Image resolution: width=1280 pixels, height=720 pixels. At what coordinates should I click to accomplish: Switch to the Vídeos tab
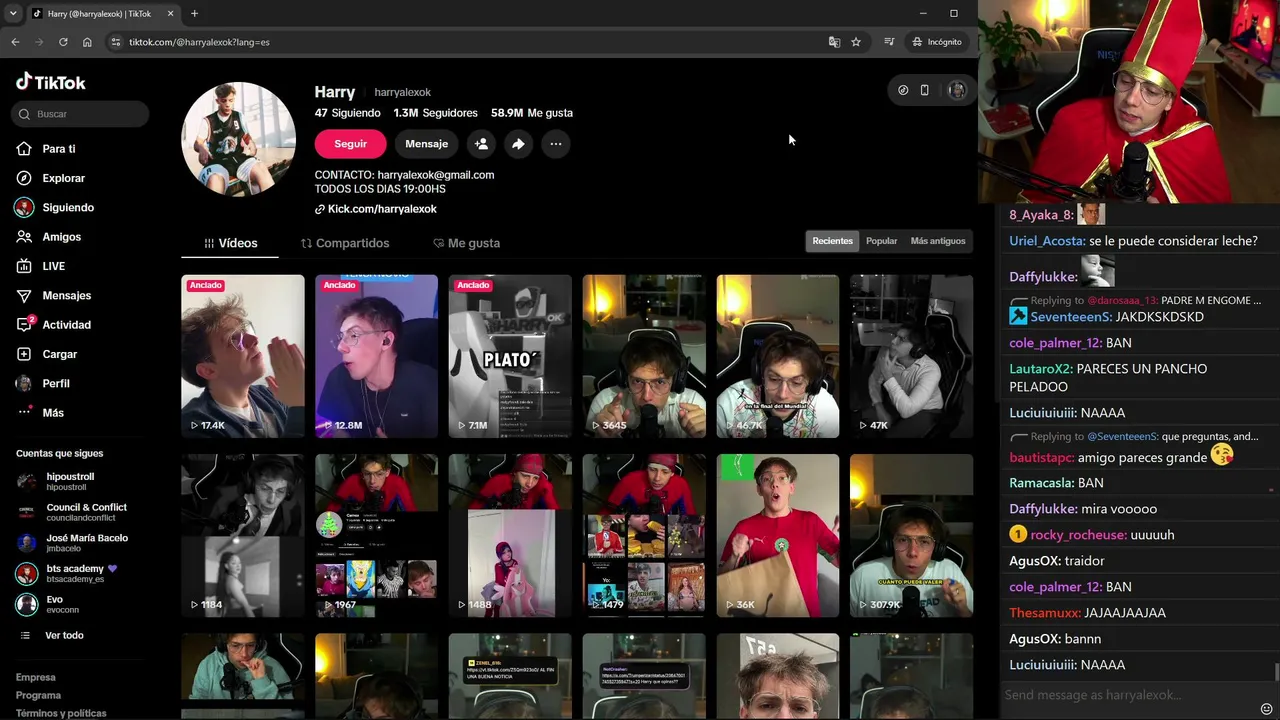(x=230, y=243)
